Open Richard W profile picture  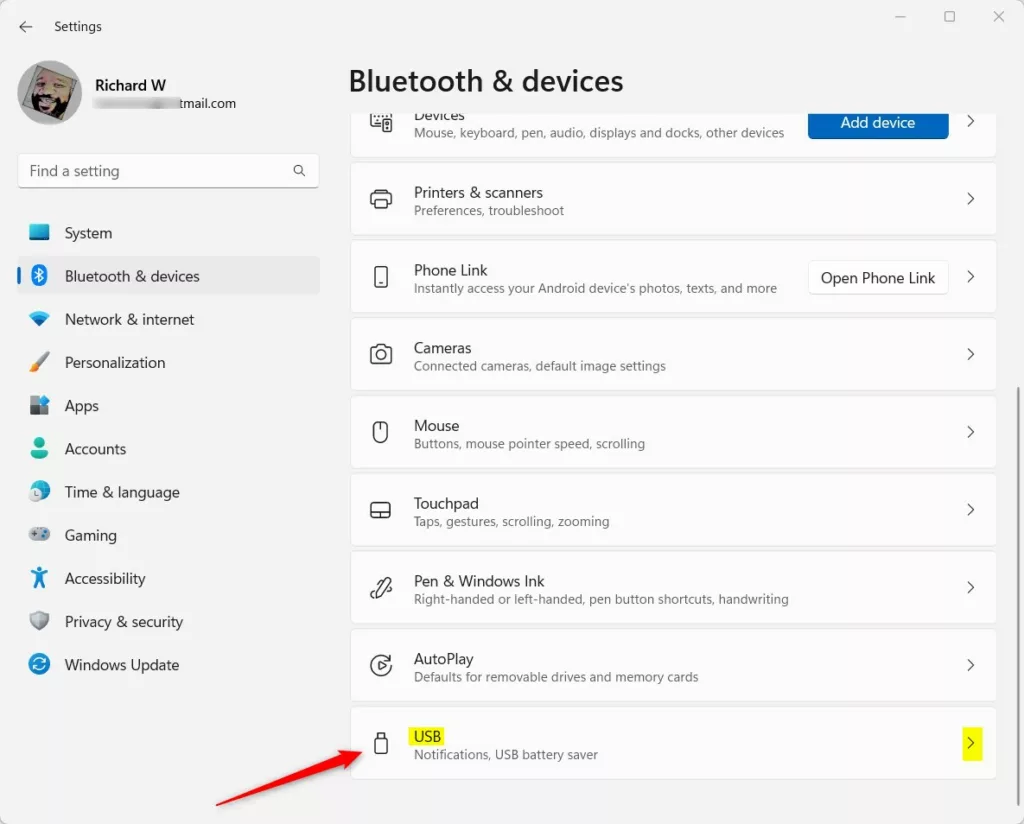[50, 92]
